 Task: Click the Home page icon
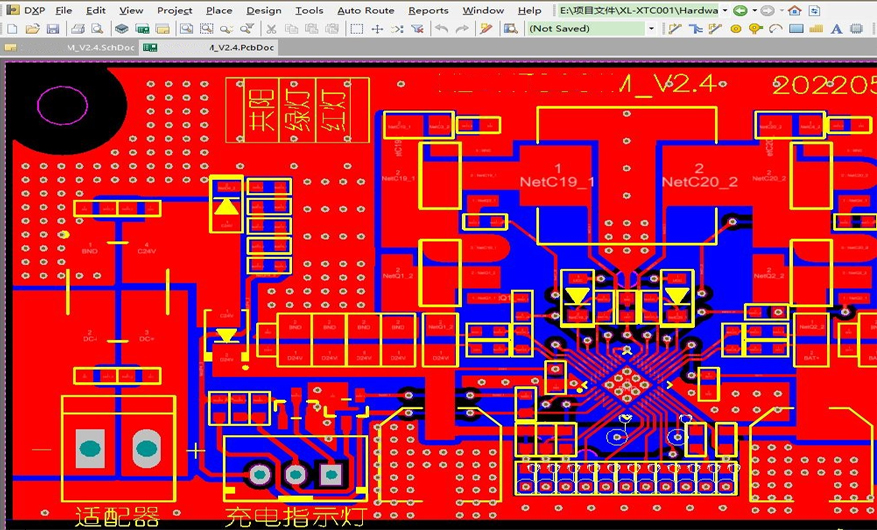point(794,11)
